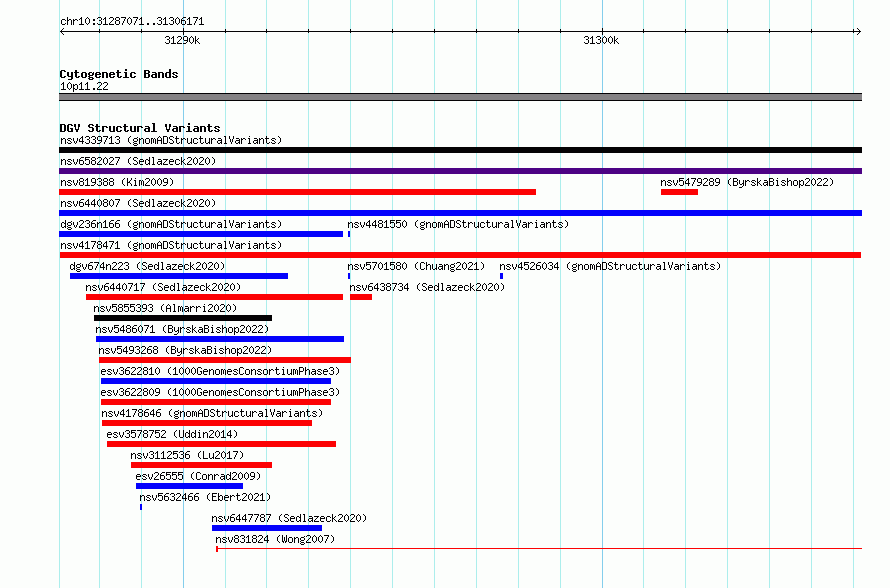Image resolution: width=890 pixels, height=588 pixels.
Task: Click the red bar for nsv4178646
Action: [x=207, y=423]
